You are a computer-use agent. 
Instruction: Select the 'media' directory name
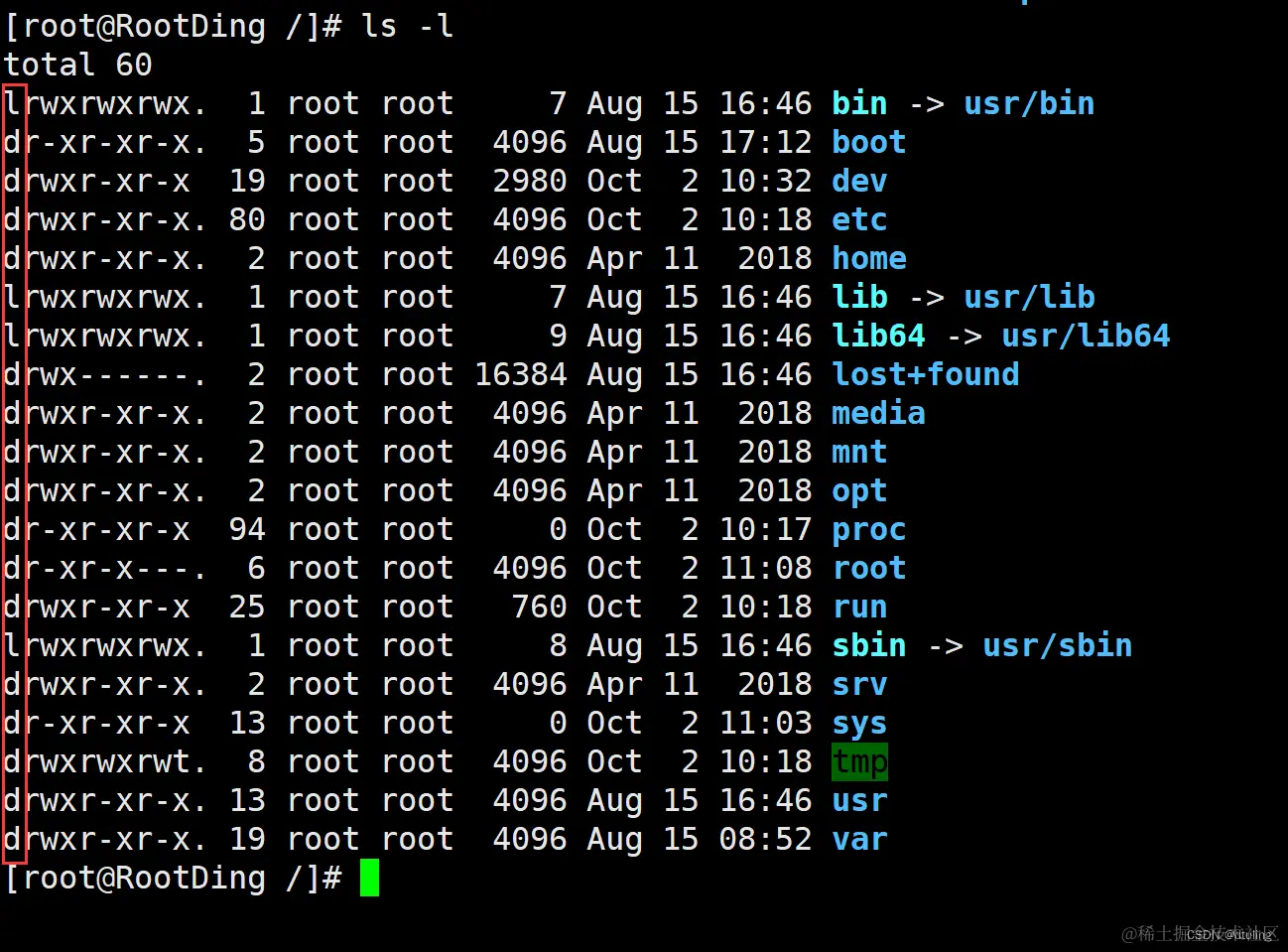tap(878, 413)
